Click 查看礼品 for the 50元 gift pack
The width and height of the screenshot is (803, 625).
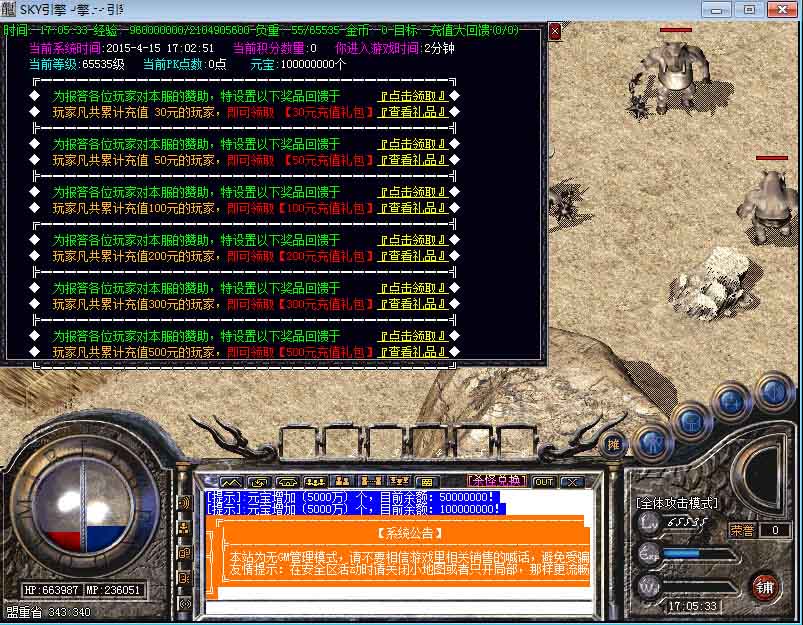[413, 160]
